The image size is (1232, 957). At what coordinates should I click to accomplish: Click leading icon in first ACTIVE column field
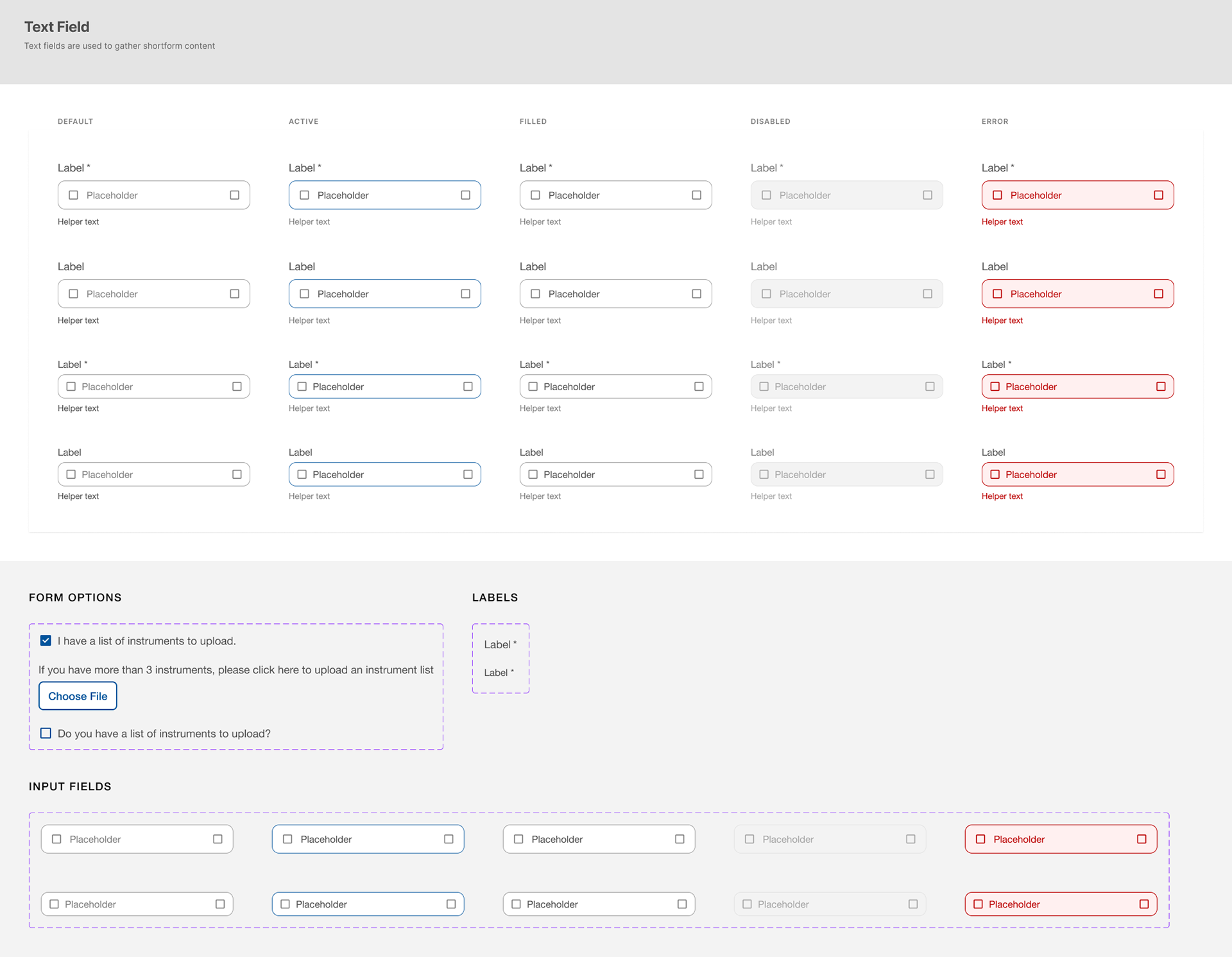tap(304, 195)
